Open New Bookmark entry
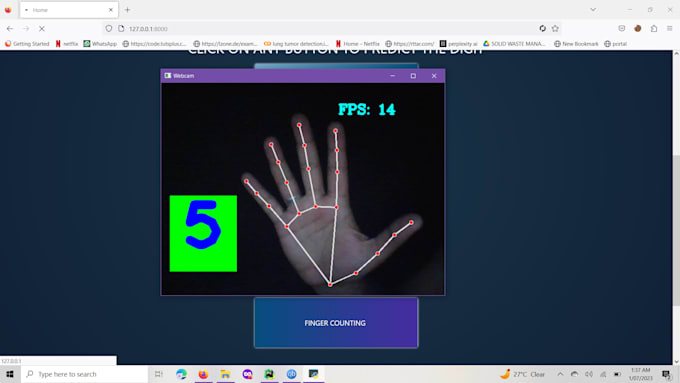The height and width of the screenshot is (383, 680). [x=576, y=44]
